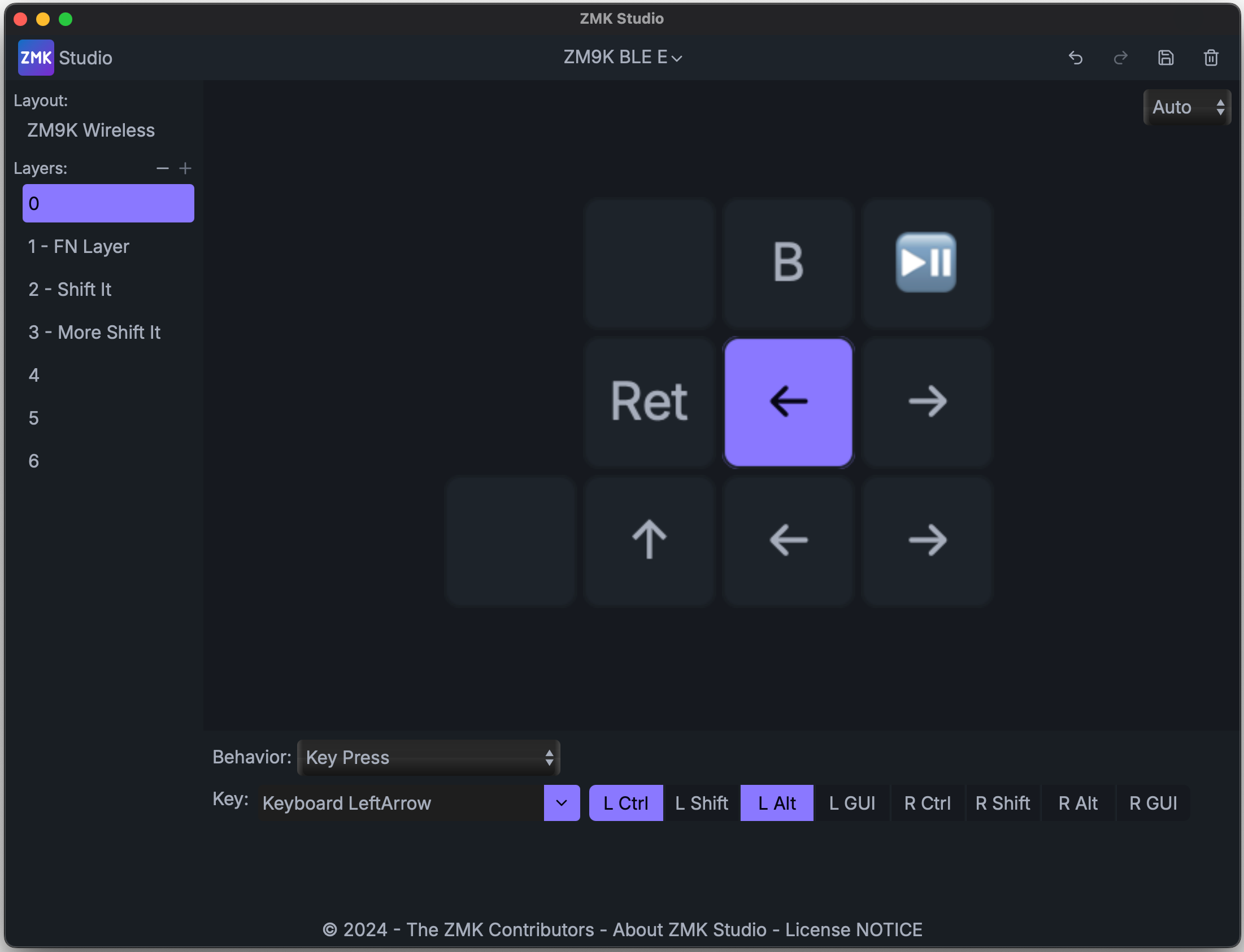Select the 1 - FN Layer
This screenshot has width=1244, height=952.
108,247
